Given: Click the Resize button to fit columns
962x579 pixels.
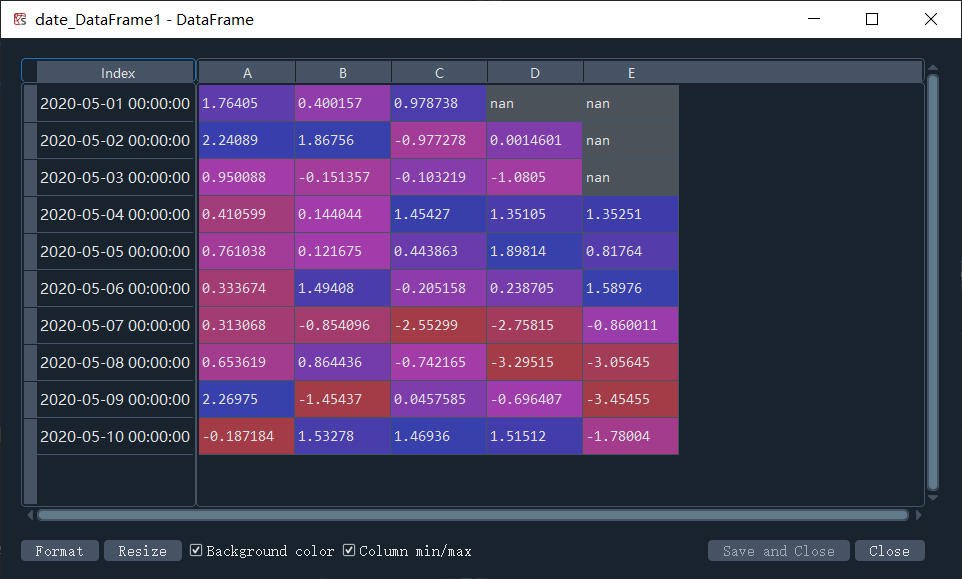Looking at the screenshot, I should point(142,550).
